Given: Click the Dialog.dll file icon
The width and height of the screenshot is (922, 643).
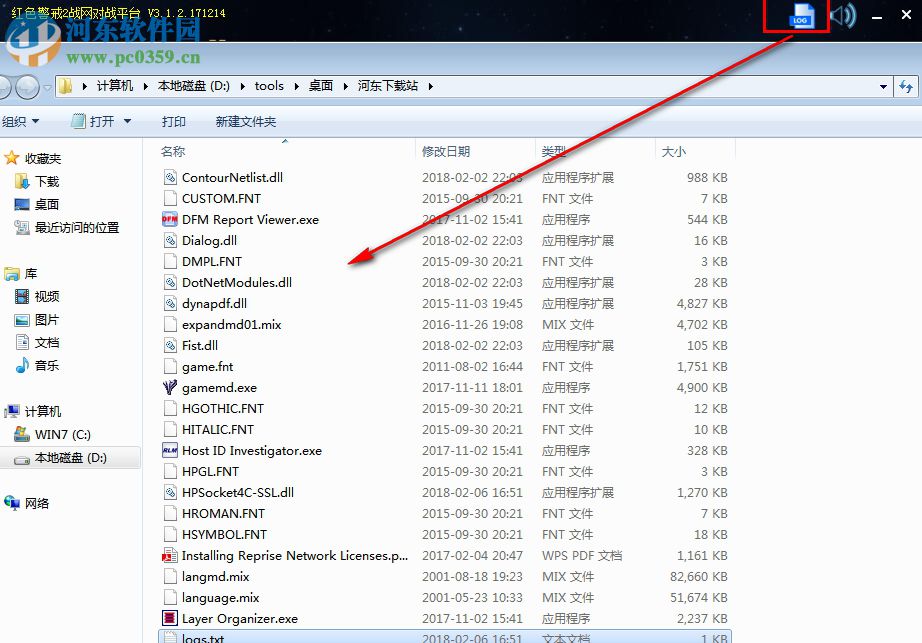Looking at the screenshot, I should [x=170, y=240].
